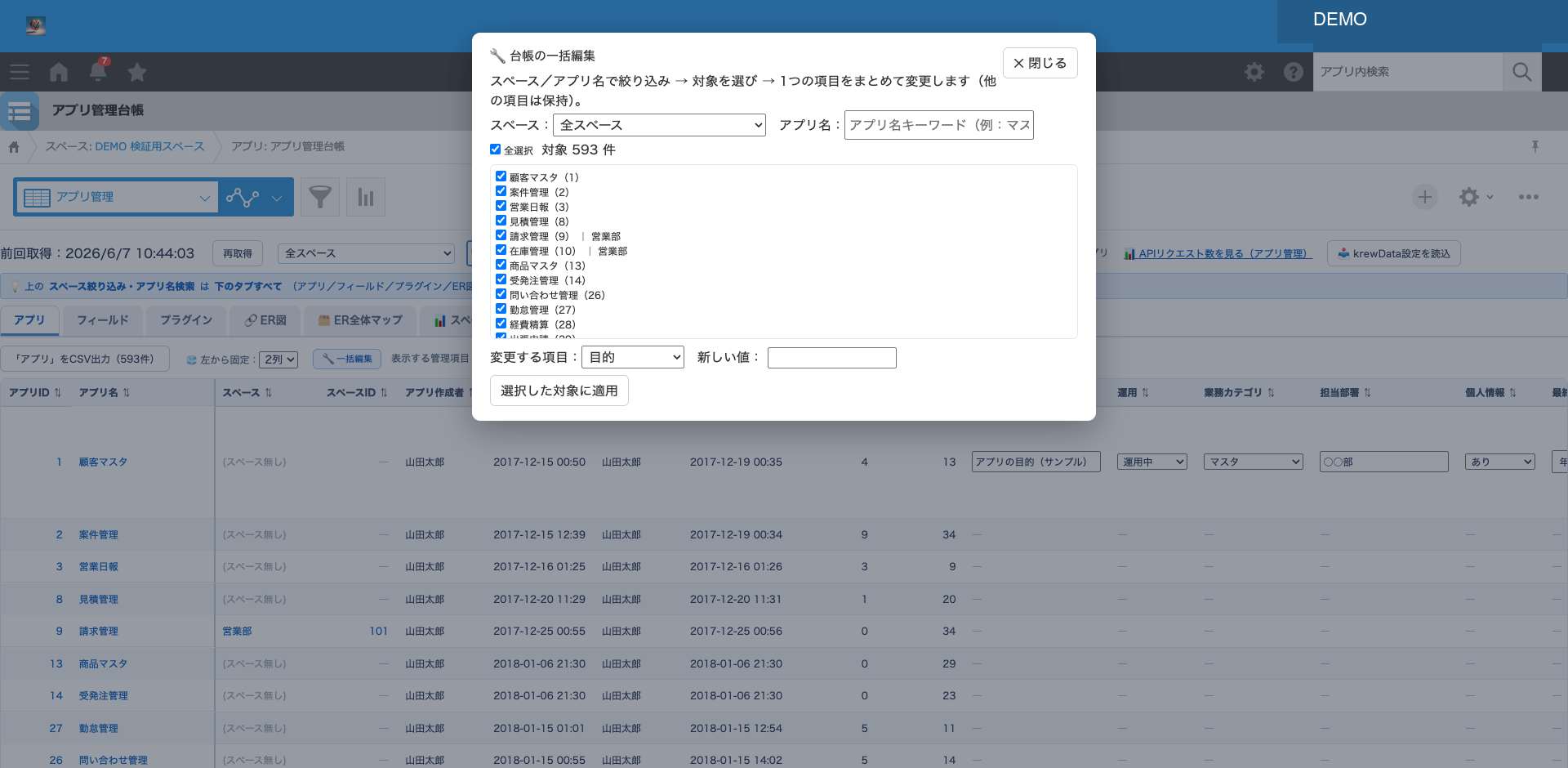
Task: Uncheck 顧客マスタ (1) in the list
Action: tap(501, 176)
